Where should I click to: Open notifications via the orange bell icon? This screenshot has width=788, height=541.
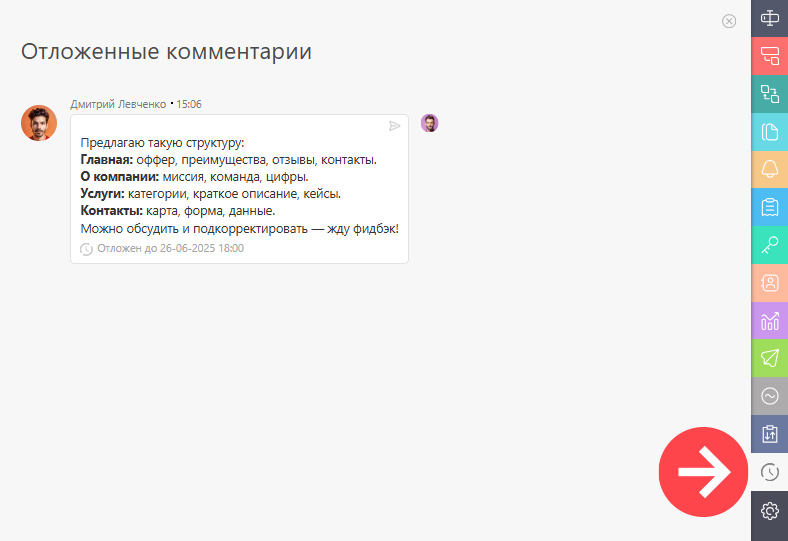tap(769, 169)
